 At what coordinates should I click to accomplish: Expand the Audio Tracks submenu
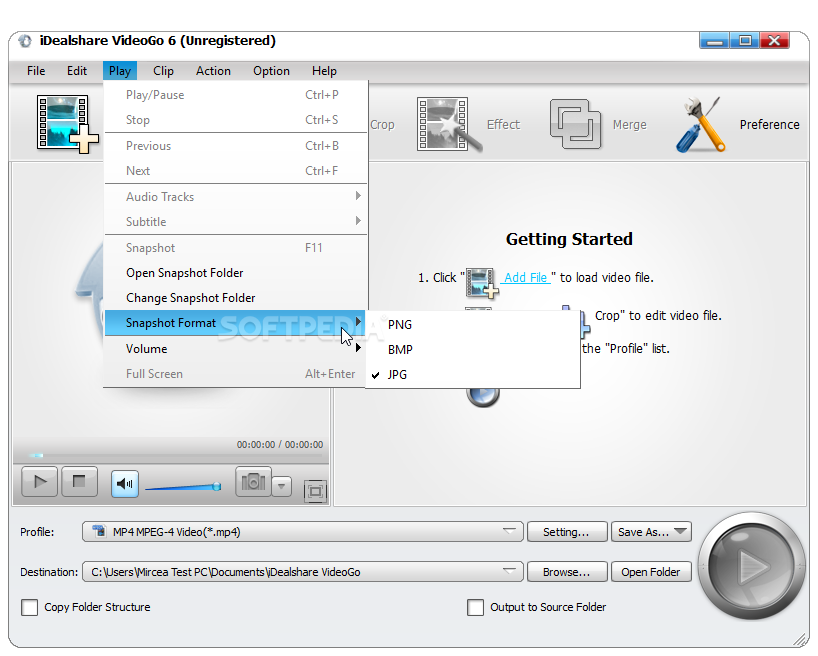click(236, 197)
